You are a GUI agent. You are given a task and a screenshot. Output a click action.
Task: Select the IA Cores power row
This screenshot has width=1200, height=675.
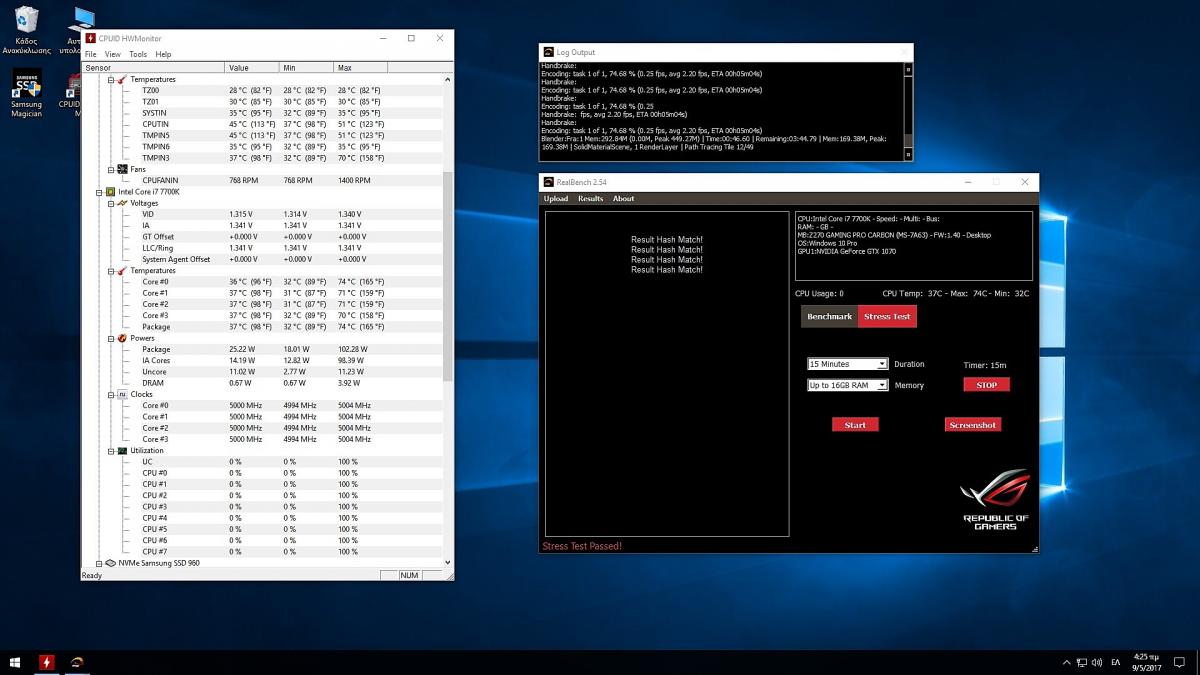tap(262, 360)
